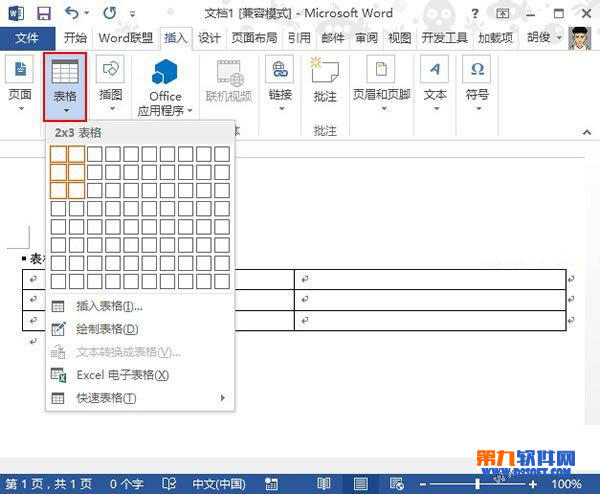Click the Undo arrow in title bar
The height and width of the screenshot is (494, 600).
[x=71, y=14]
